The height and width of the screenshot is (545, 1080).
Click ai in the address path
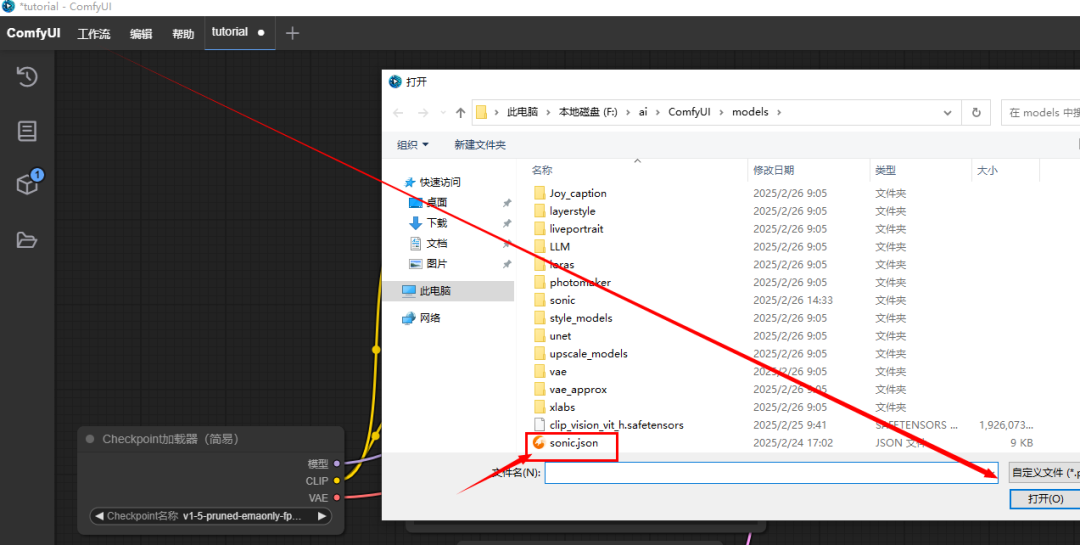(643, 112)
